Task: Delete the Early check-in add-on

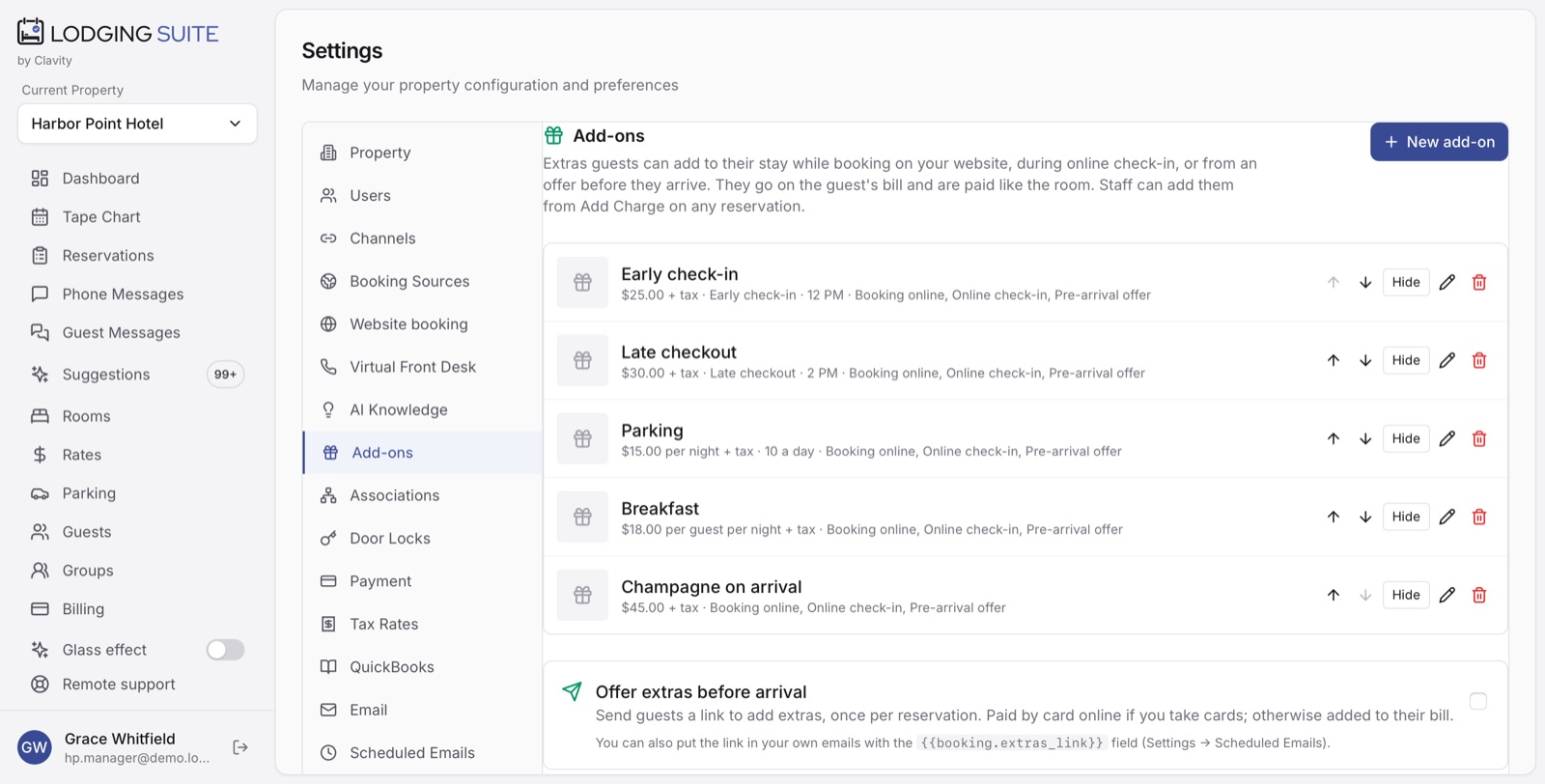Action: pos(1479,283)
